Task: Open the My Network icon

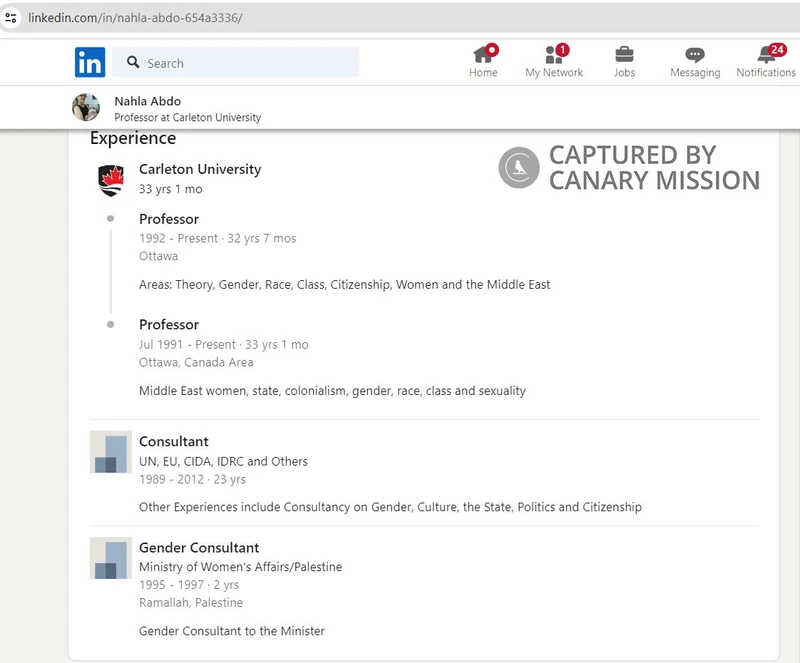Action: click(x=554, y=57)
